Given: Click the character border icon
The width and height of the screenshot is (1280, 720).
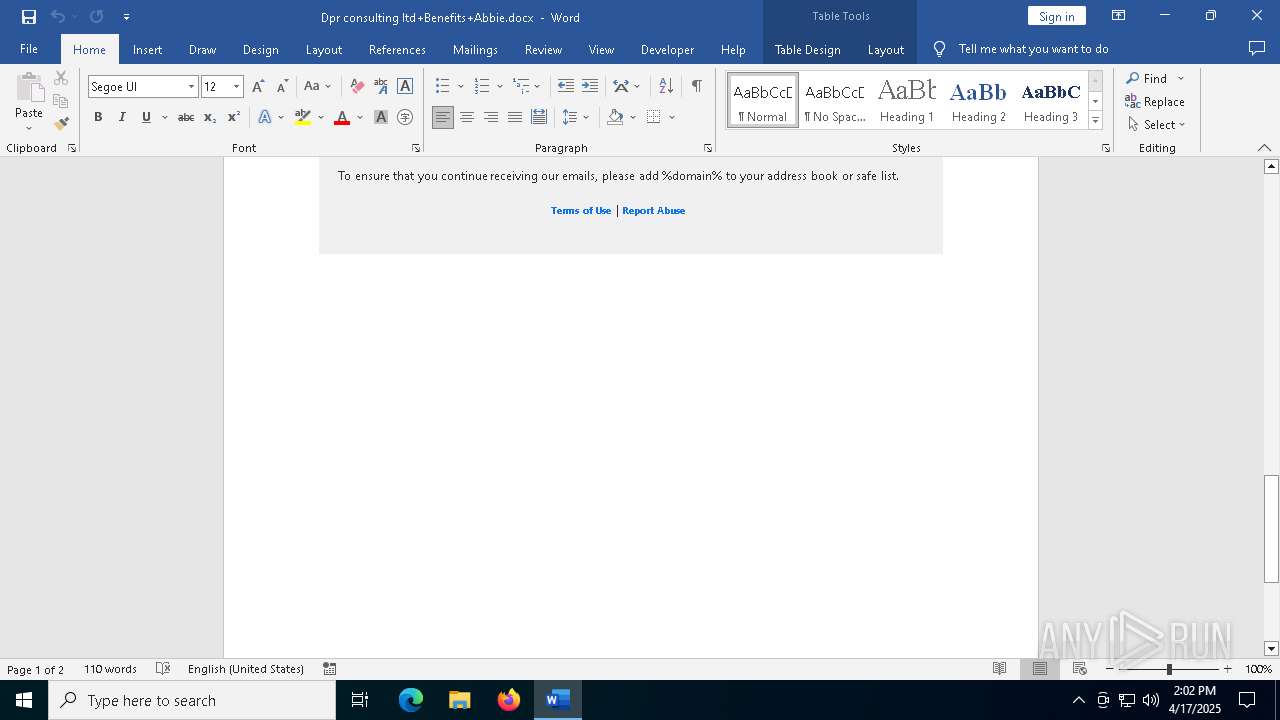Looking at the screenshot, I should tap(405, 86).
